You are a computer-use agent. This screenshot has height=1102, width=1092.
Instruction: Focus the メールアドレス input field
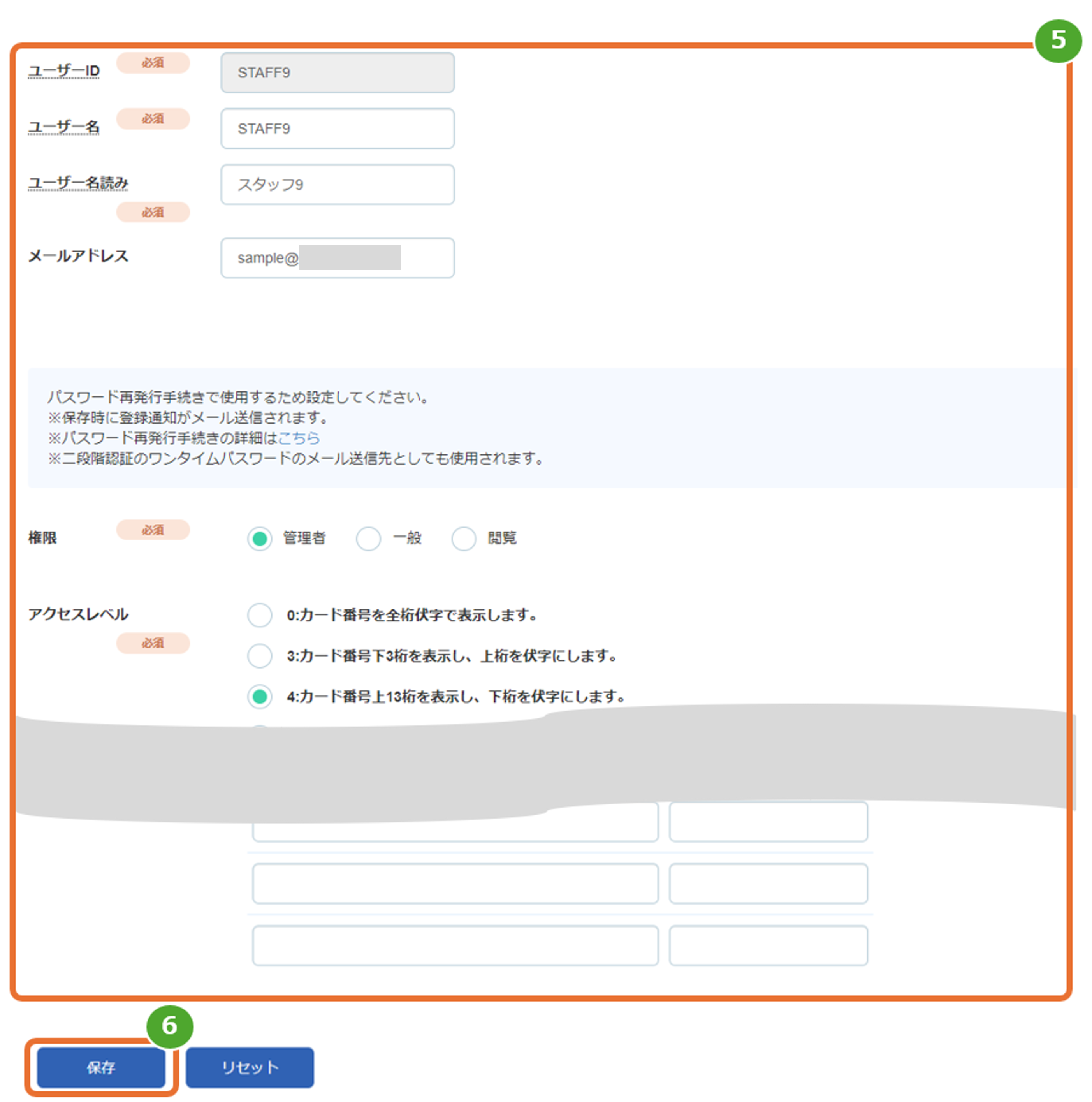tap(338, 258)
